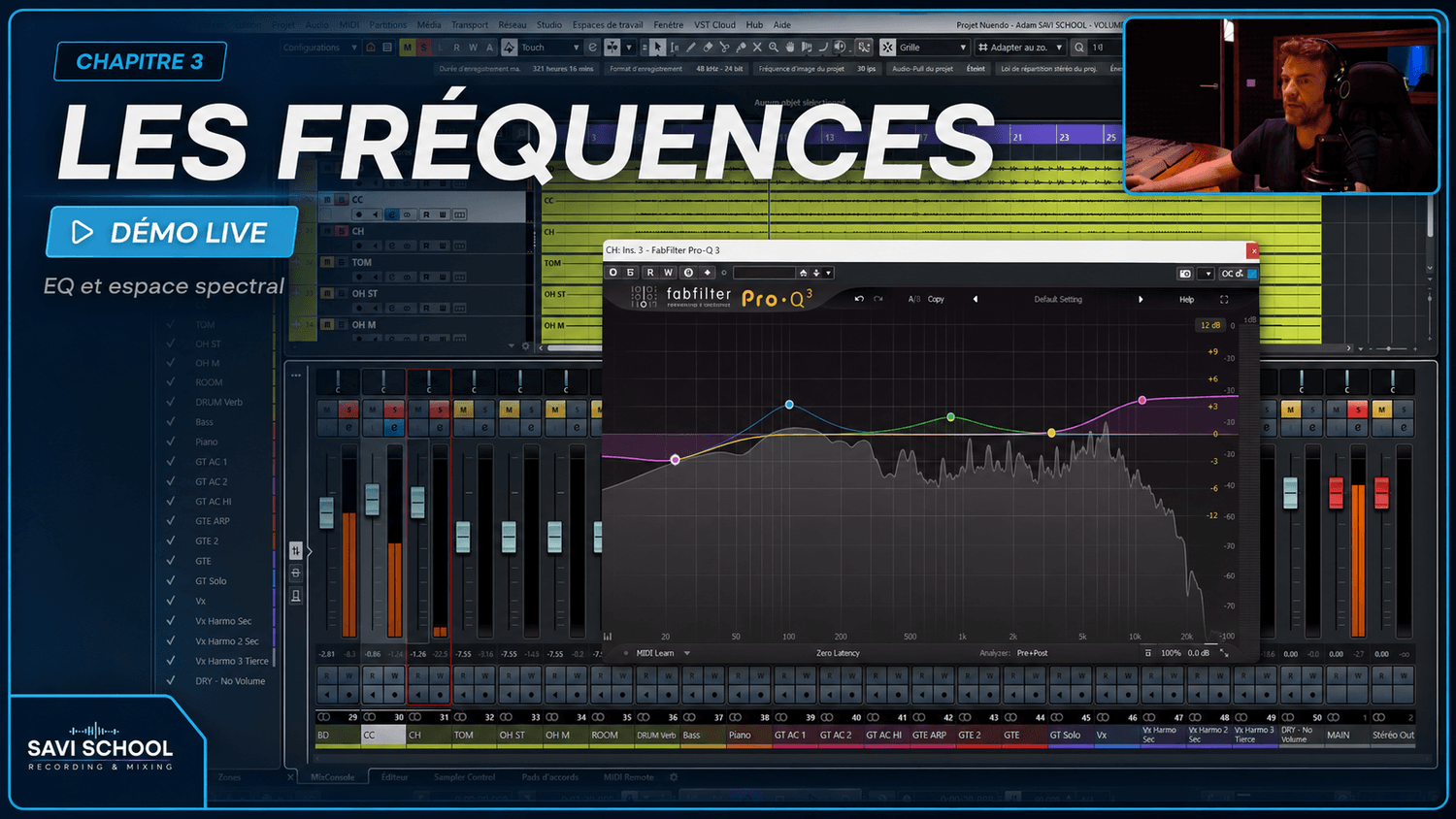The height and width of the screenshot is (819, 1456).
Task: Open the Espaces de travail menu
Action: (x=608, y=25)
